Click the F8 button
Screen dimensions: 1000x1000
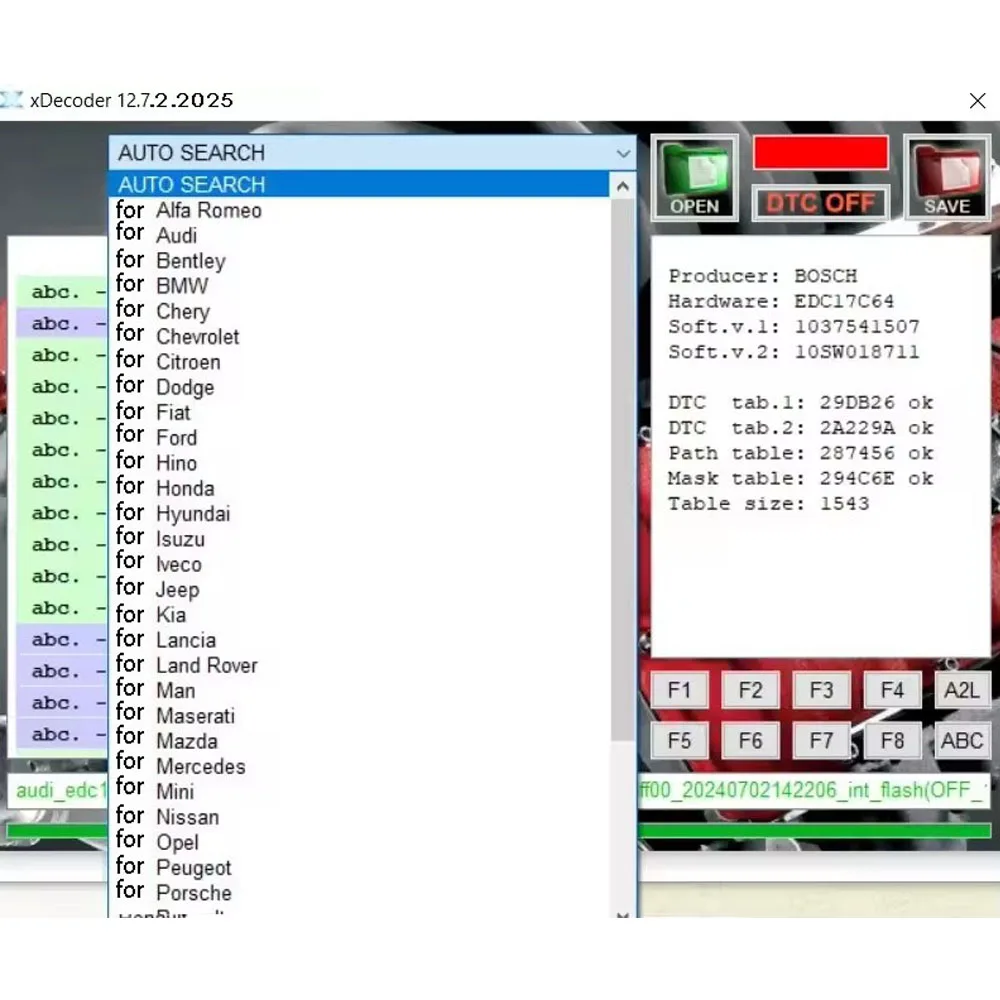(892, 740)
